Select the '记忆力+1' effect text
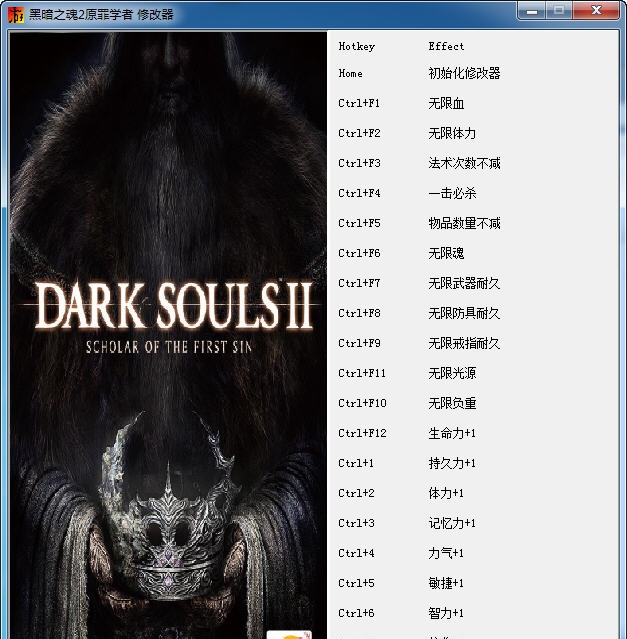The width and height of the screenshot is (627, 639). coord(452,523)
